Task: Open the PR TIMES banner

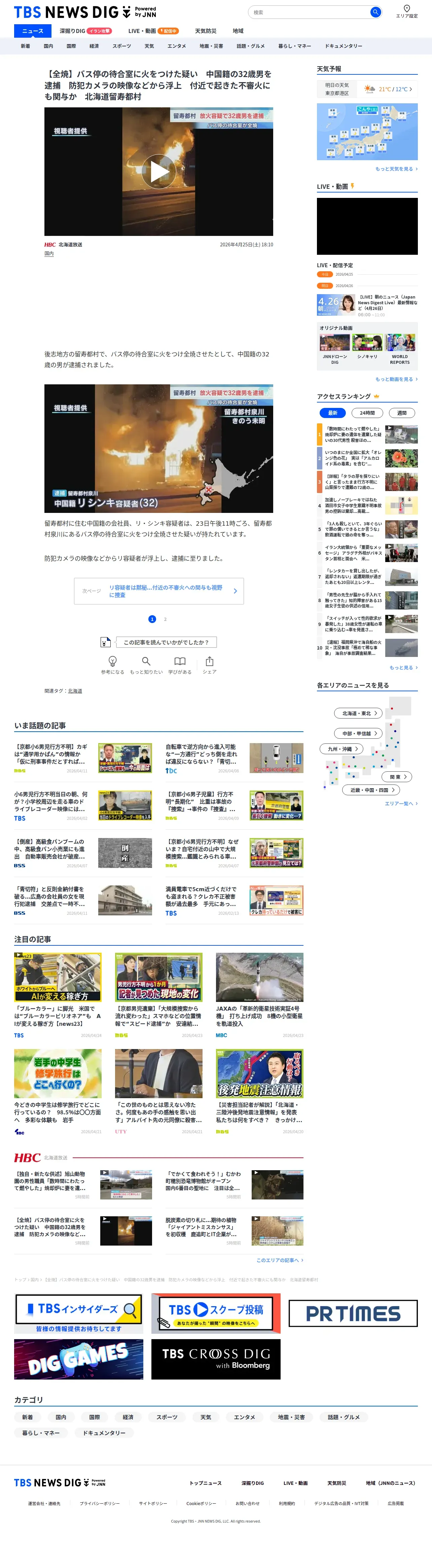Action: pos(353,1314)
